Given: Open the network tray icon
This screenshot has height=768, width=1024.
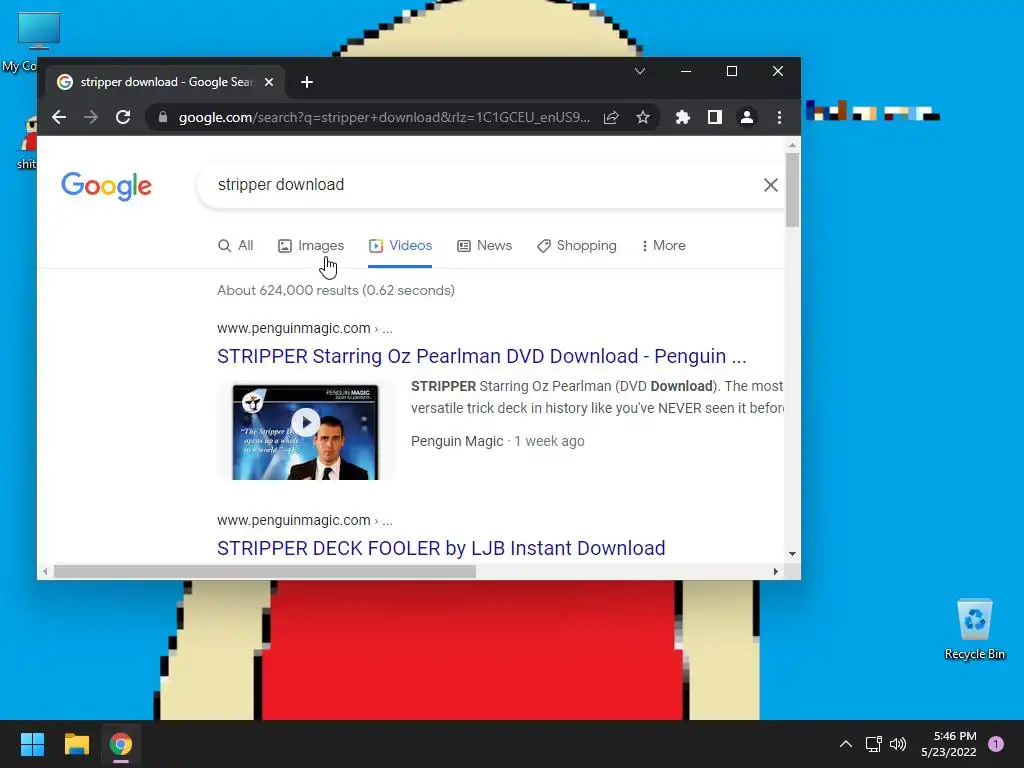Looking at the screenshot, I should (x=874, y=744).
